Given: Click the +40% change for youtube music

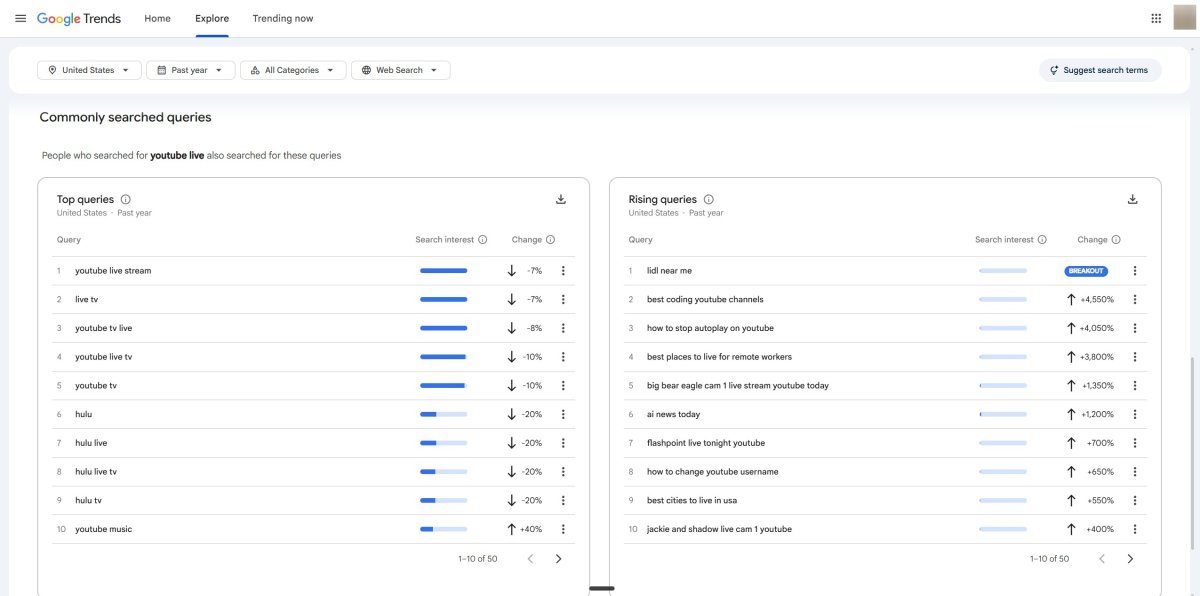Looking at the screenshot, I should click(530, 529).
